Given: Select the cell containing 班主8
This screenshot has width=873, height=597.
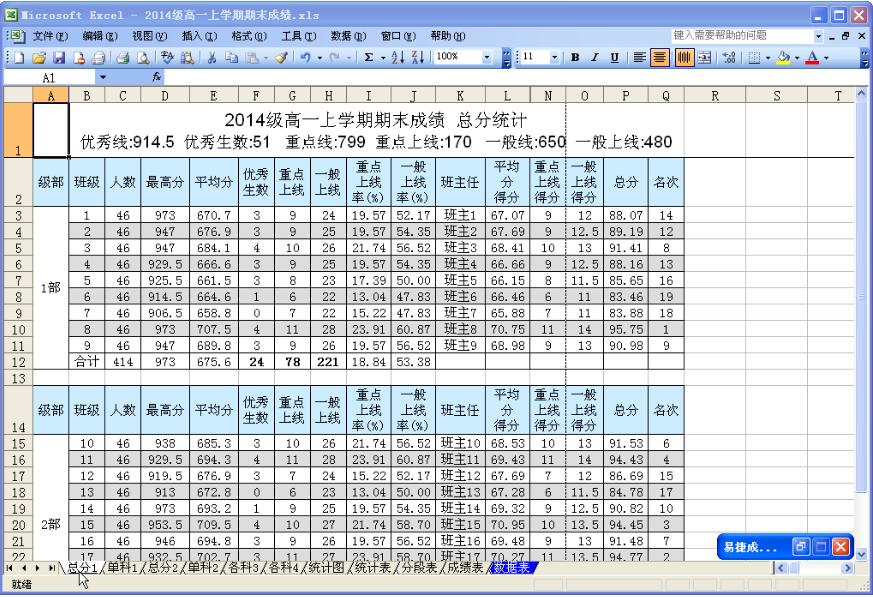Looking at the screenshot, I should click(x=460, y=329).
